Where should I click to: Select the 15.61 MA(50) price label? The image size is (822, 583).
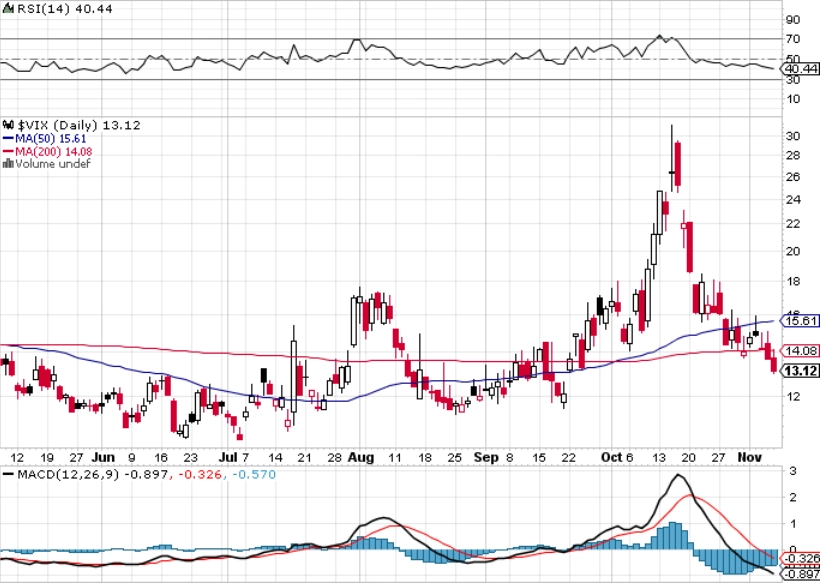pos(800,320)
